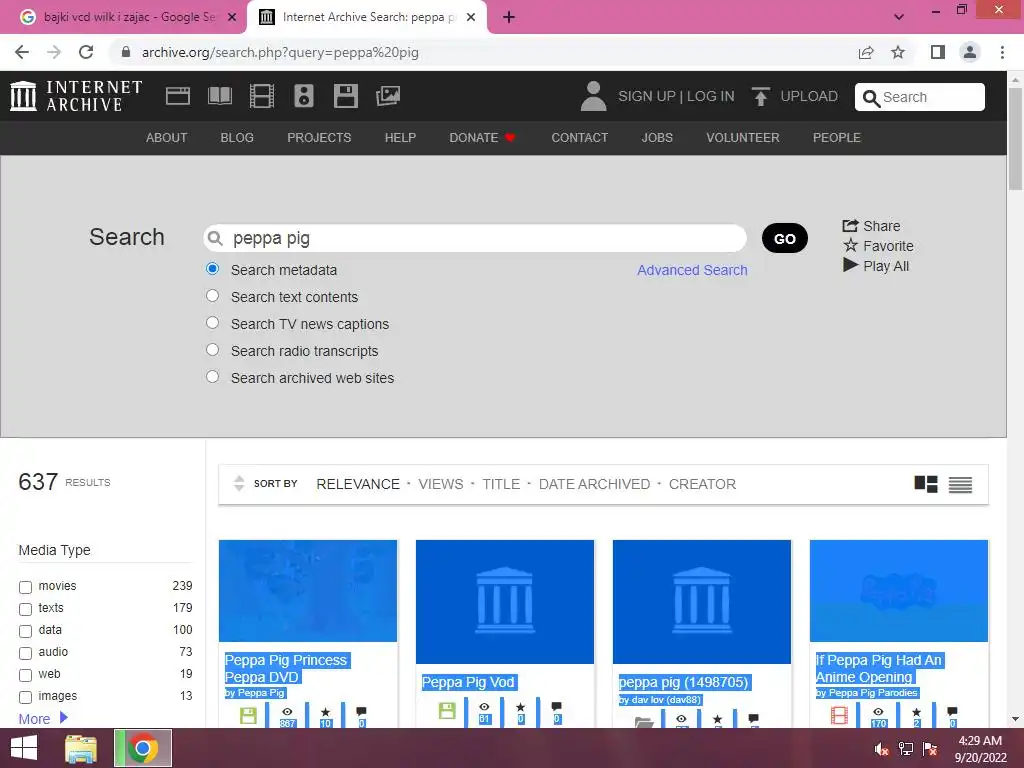
Task: Open Peppa Pig Vod result thumbnail
Action: point(505,601)
